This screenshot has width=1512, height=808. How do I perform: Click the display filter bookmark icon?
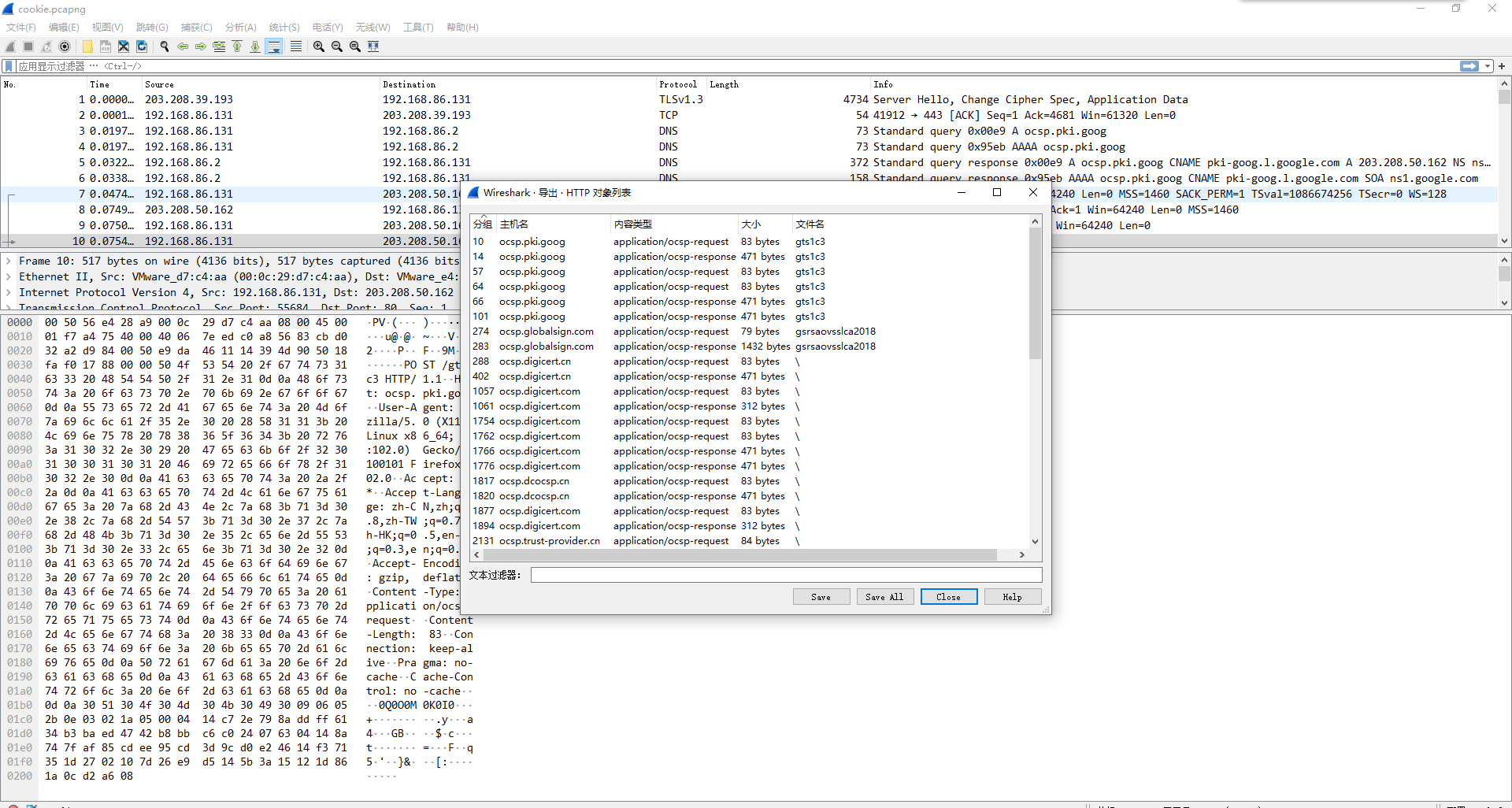9,66
